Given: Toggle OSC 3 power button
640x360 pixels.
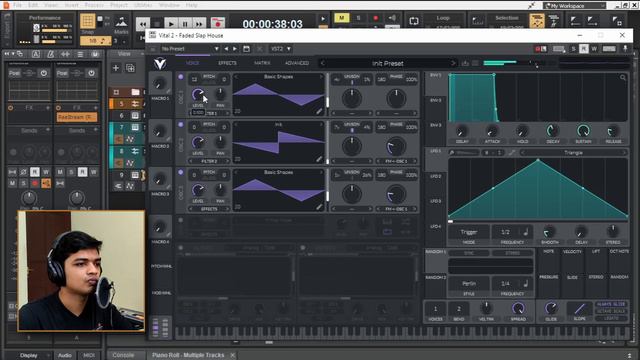Looking at the screenshot, I should (x=180, y=172).
